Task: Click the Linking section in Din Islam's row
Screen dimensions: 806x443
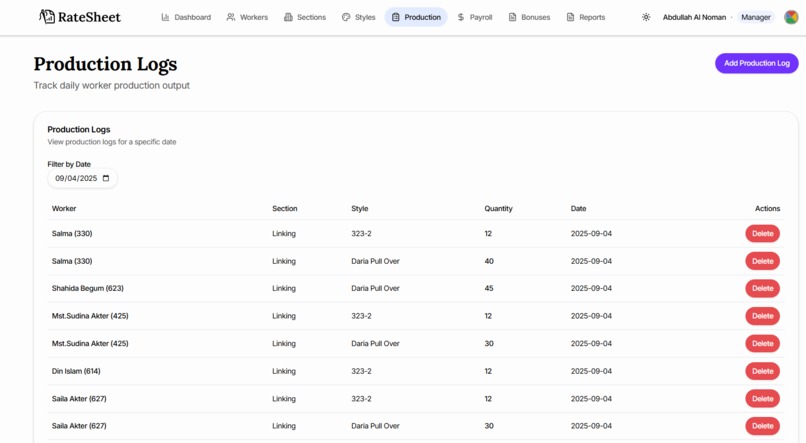Action: click(x=284, y=371)
